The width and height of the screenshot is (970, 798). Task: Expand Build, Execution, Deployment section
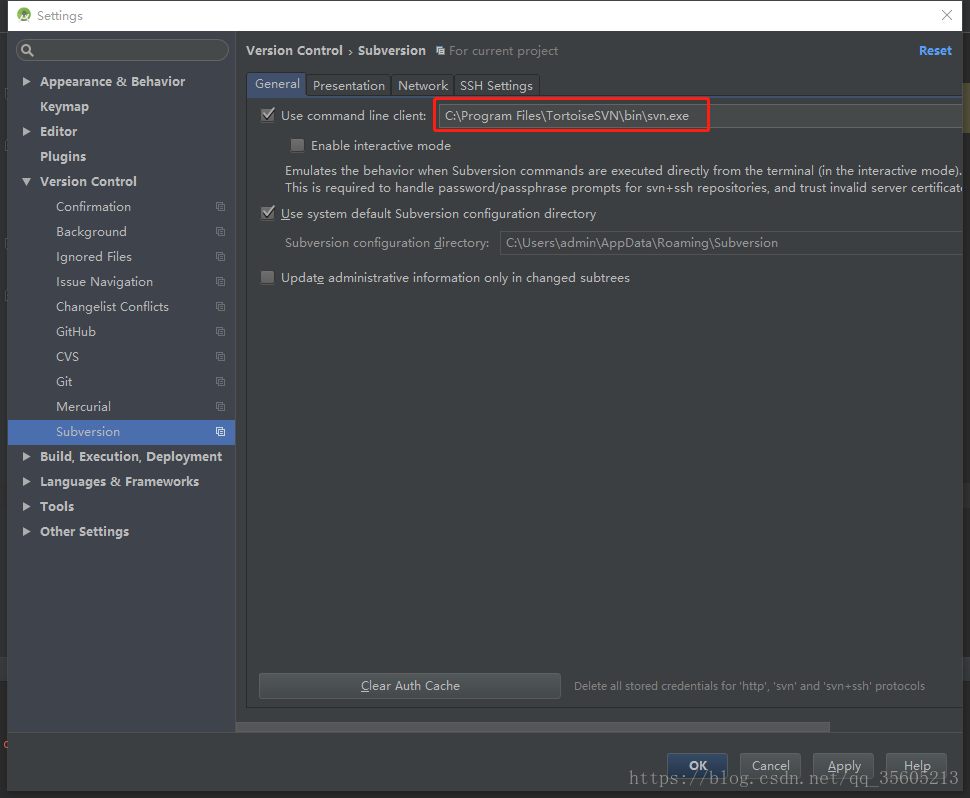(27, 457)
